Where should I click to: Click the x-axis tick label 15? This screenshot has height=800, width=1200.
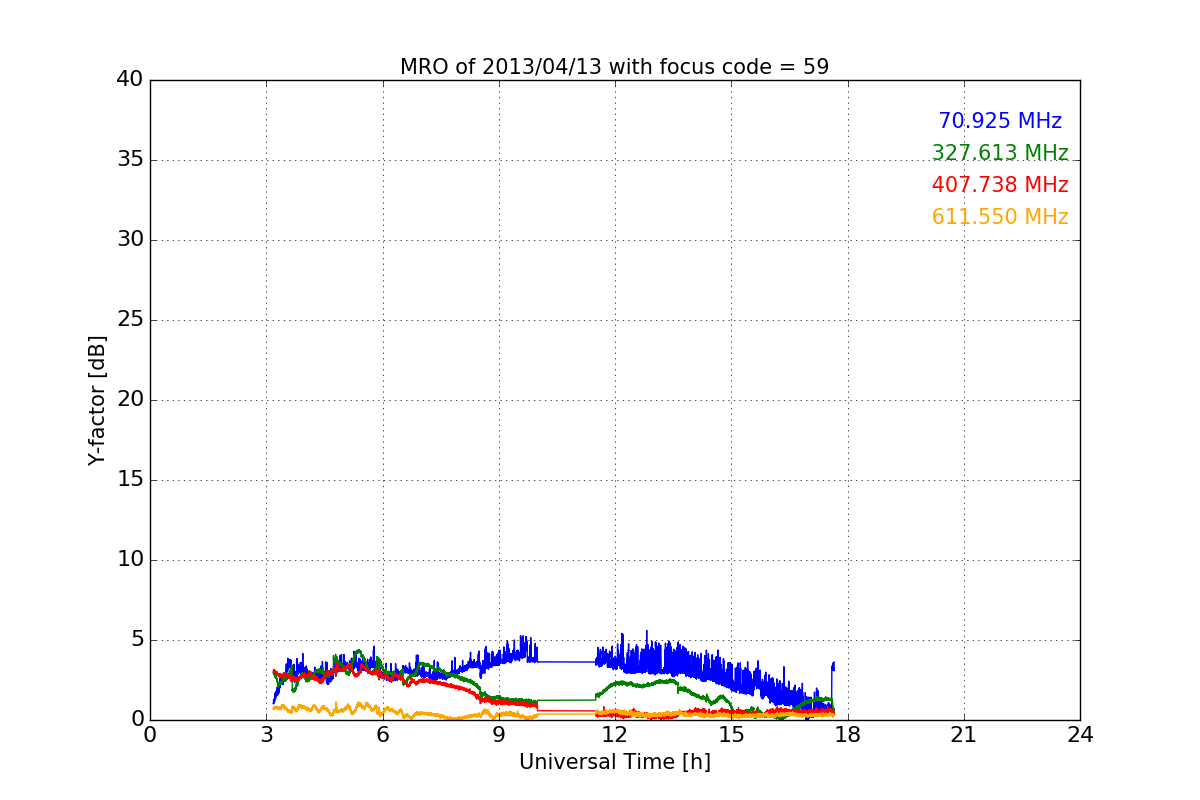731,735
